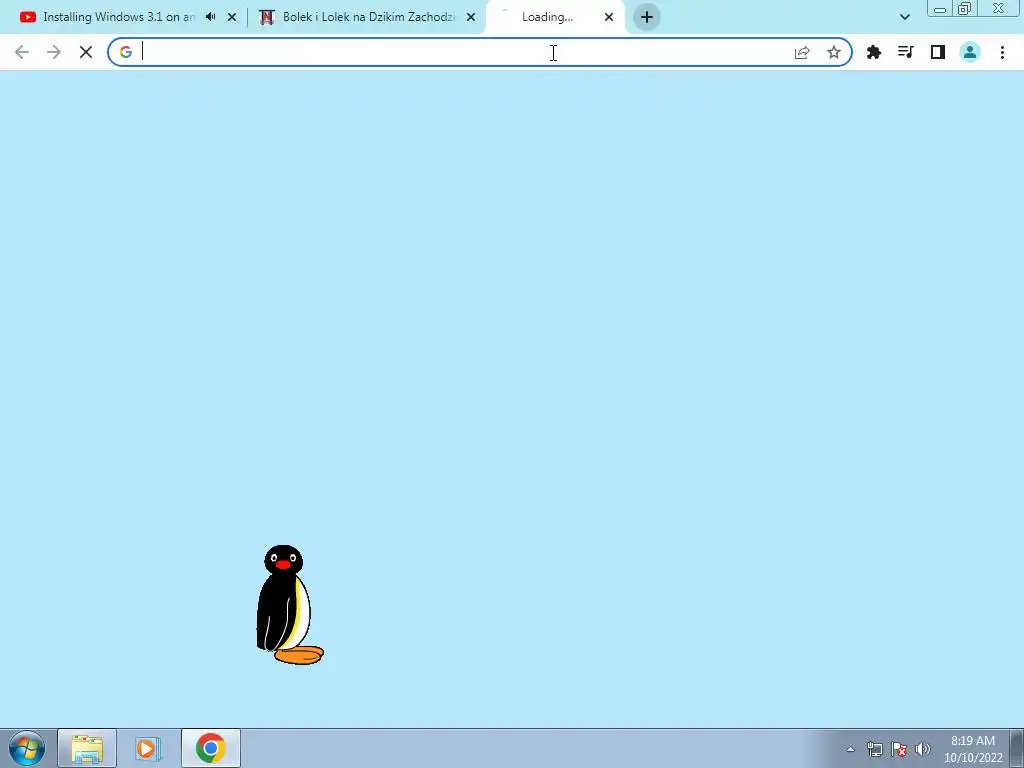Toggle the side panel
Viewport: 1024px width, 768px height.
tap(938, 52)
